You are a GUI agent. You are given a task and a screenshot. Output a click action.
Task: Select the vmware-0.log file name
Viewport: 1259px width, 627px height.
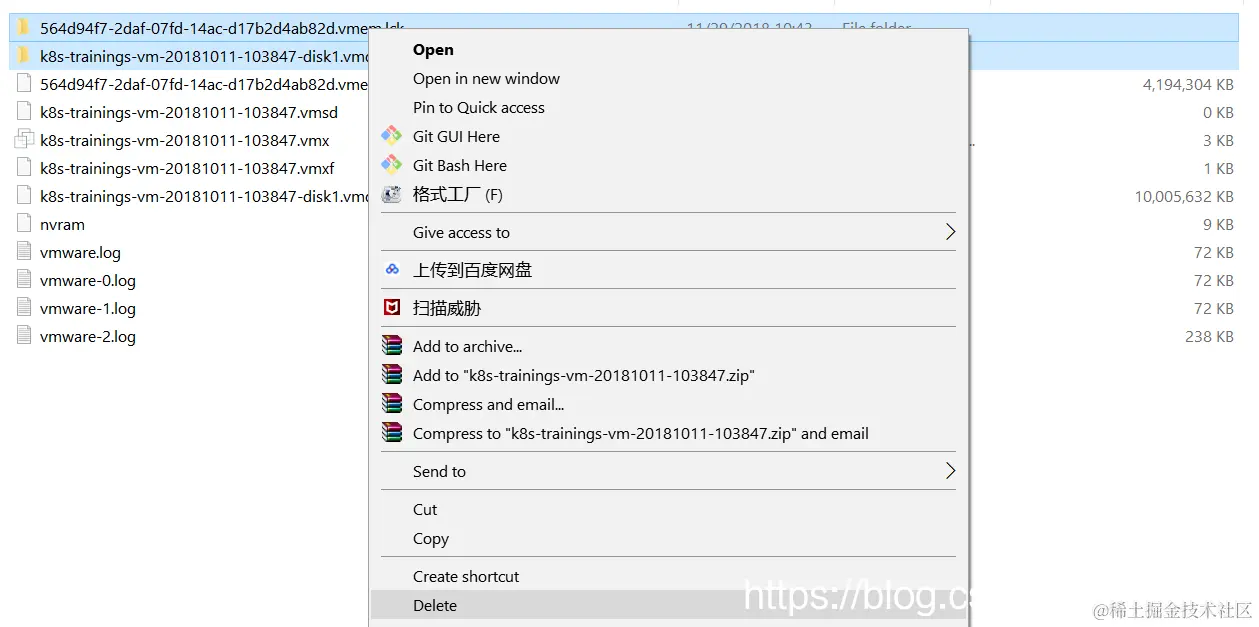click(88, 280)
